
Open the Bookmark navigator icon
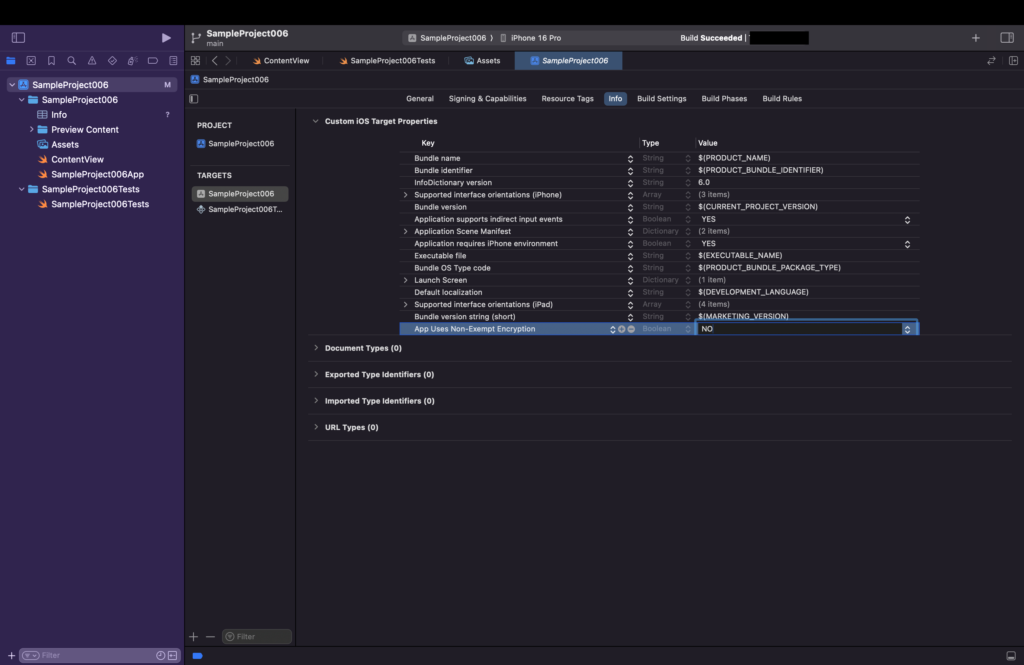(51, 61)
